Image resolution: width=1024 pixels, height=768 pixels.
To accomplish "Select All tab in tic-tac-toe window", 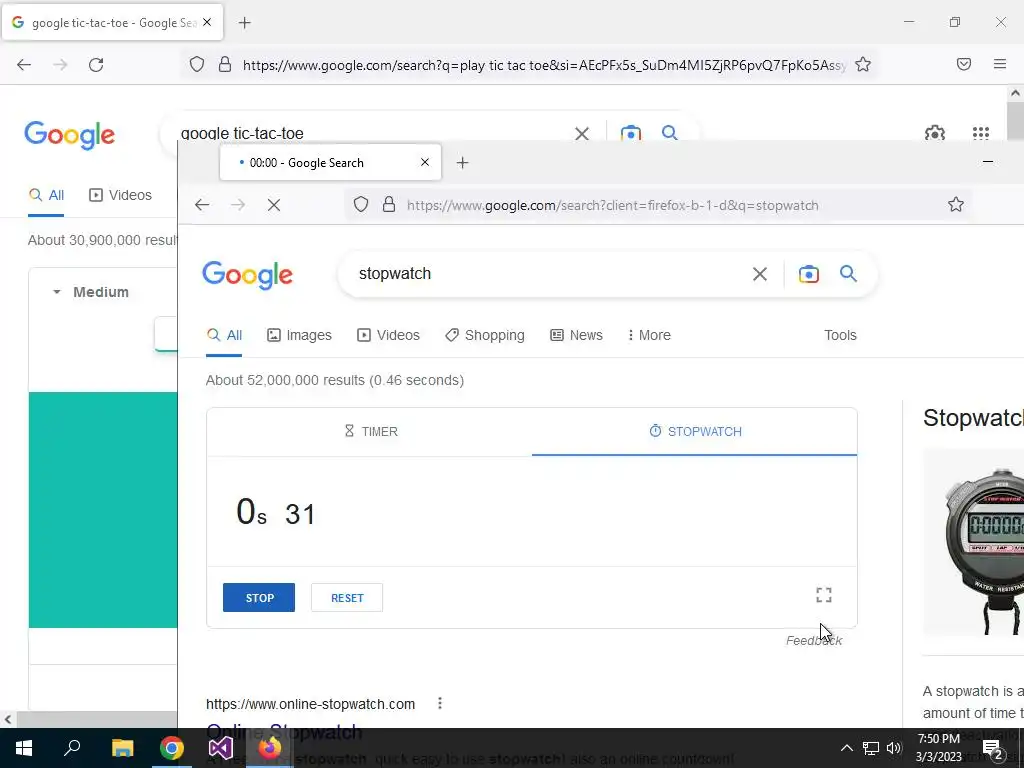I will 46,195.
